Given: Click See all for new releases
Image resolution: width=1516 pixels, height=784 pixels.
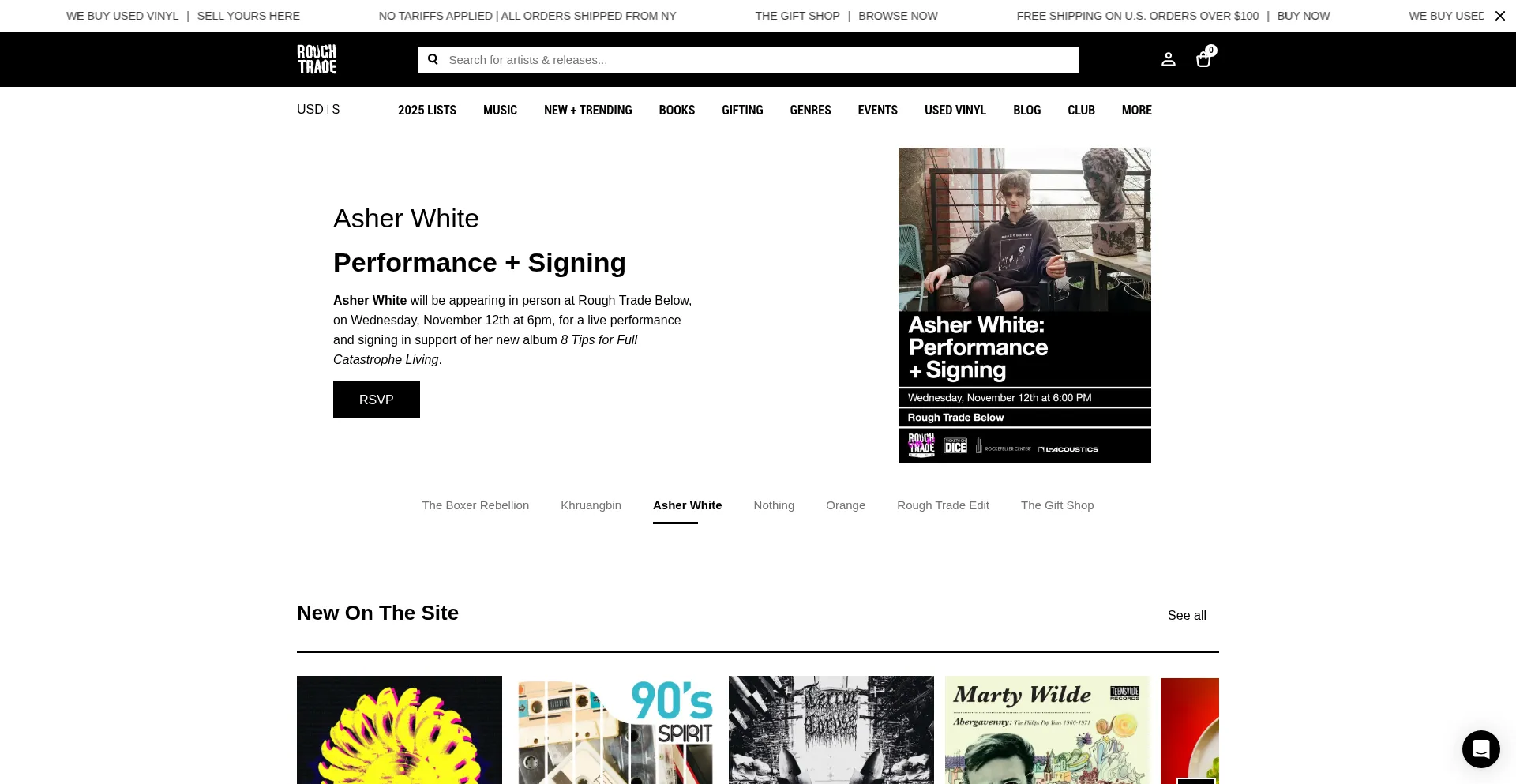Looking at the screenshot, I should pos(1187,615).
